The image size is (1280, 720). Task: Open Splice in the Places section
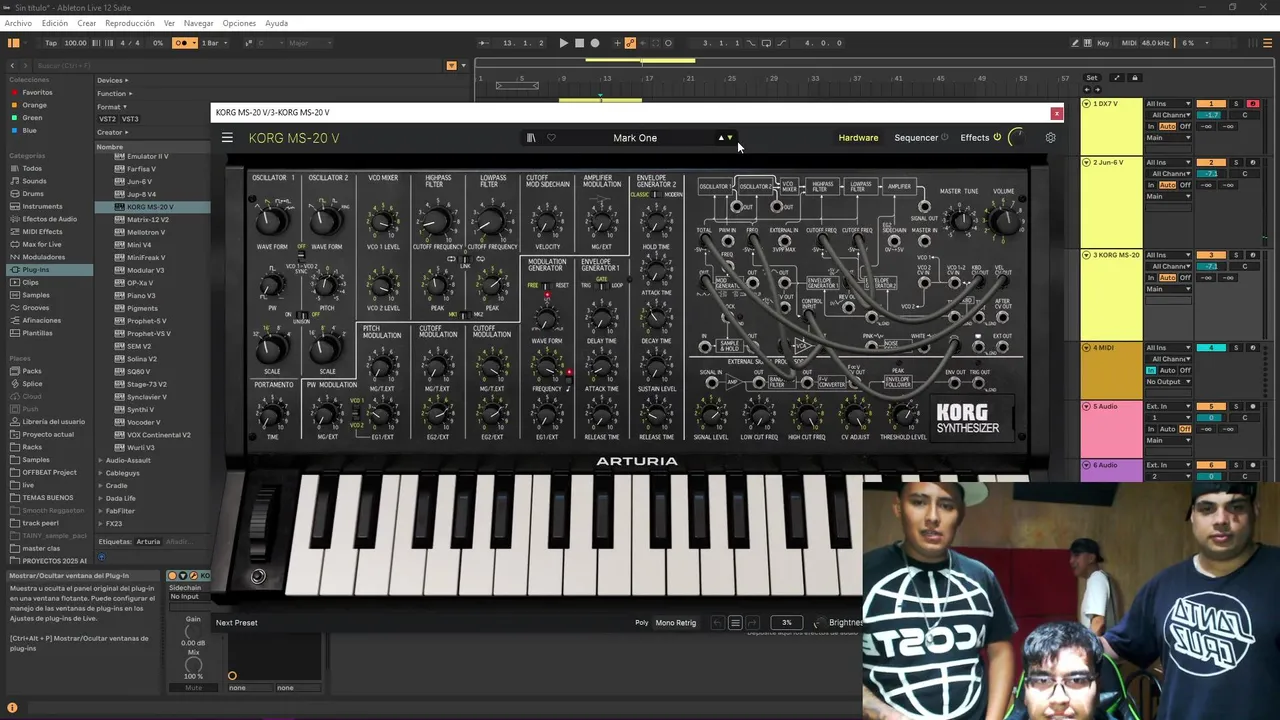pos(33,384)
